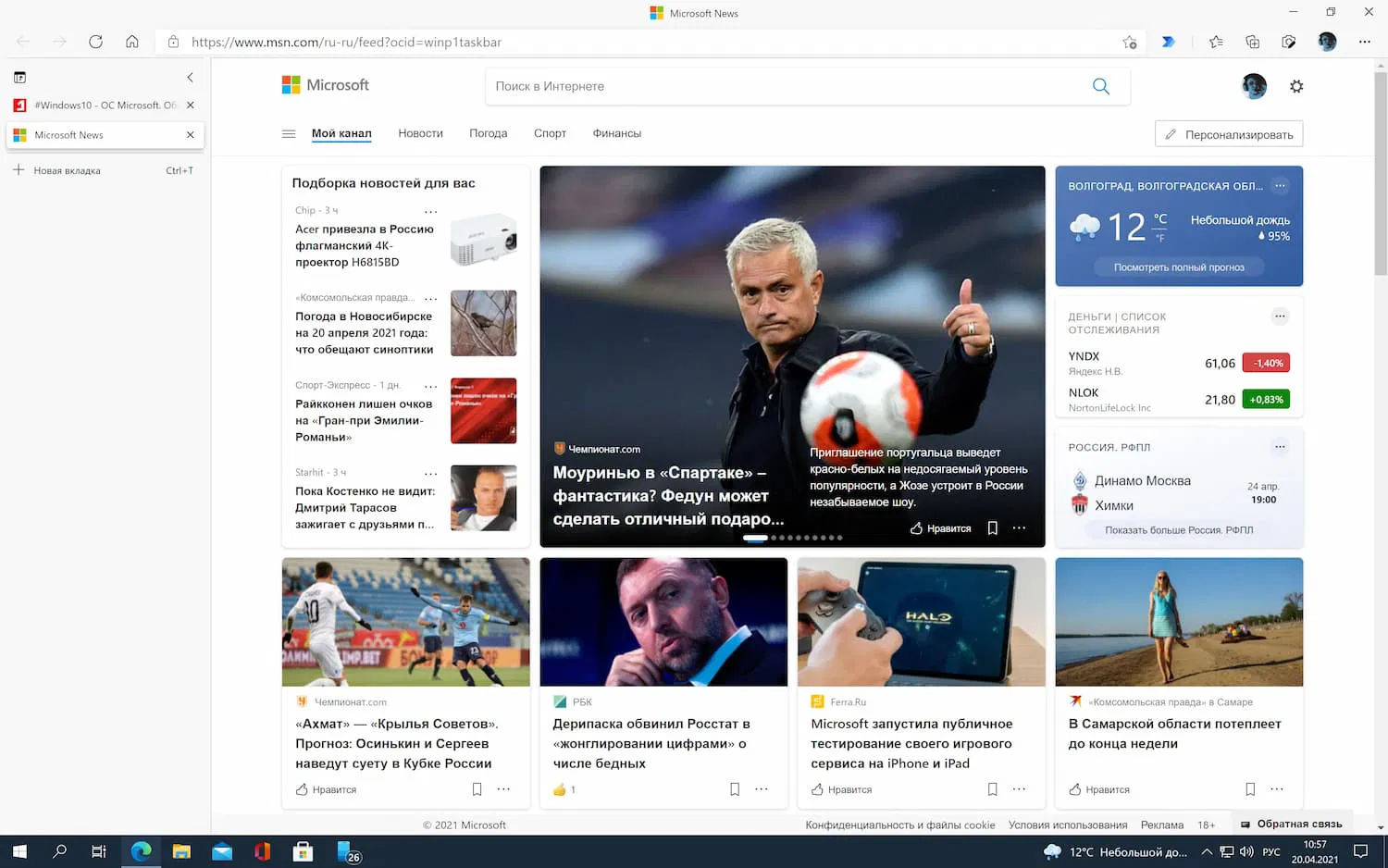1388x868 pixels.
Task: Open the Favorites list
Action: click(x=1216, y=42)
